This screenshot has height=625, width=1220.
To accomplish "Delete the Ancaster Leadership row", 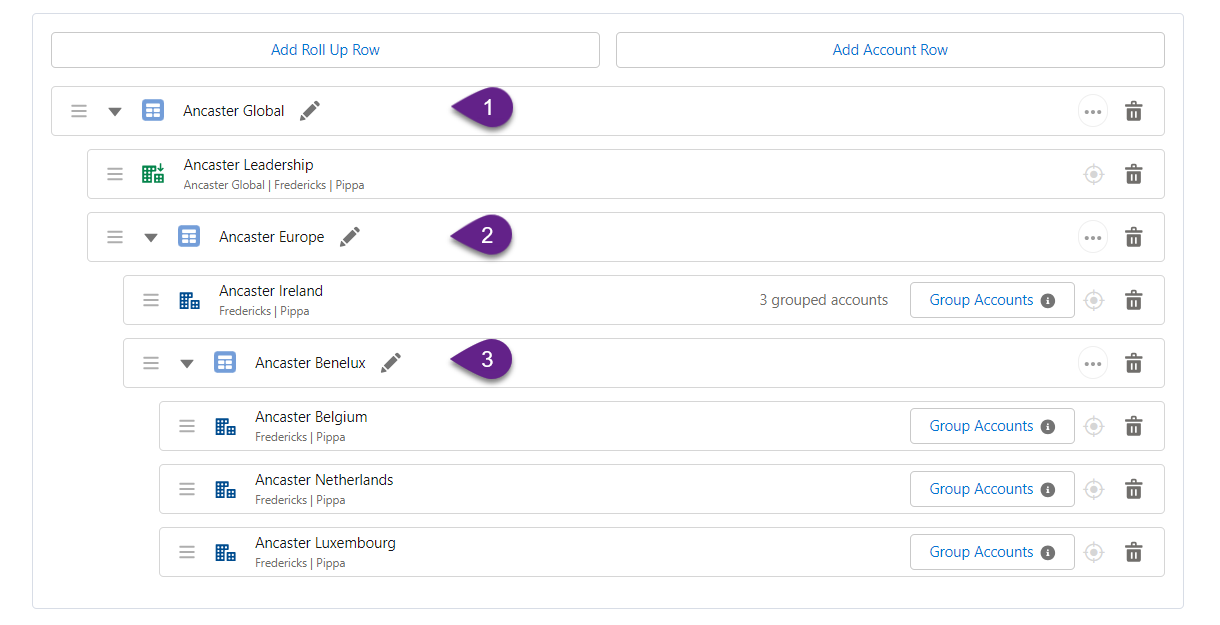I will [1133, 174].
